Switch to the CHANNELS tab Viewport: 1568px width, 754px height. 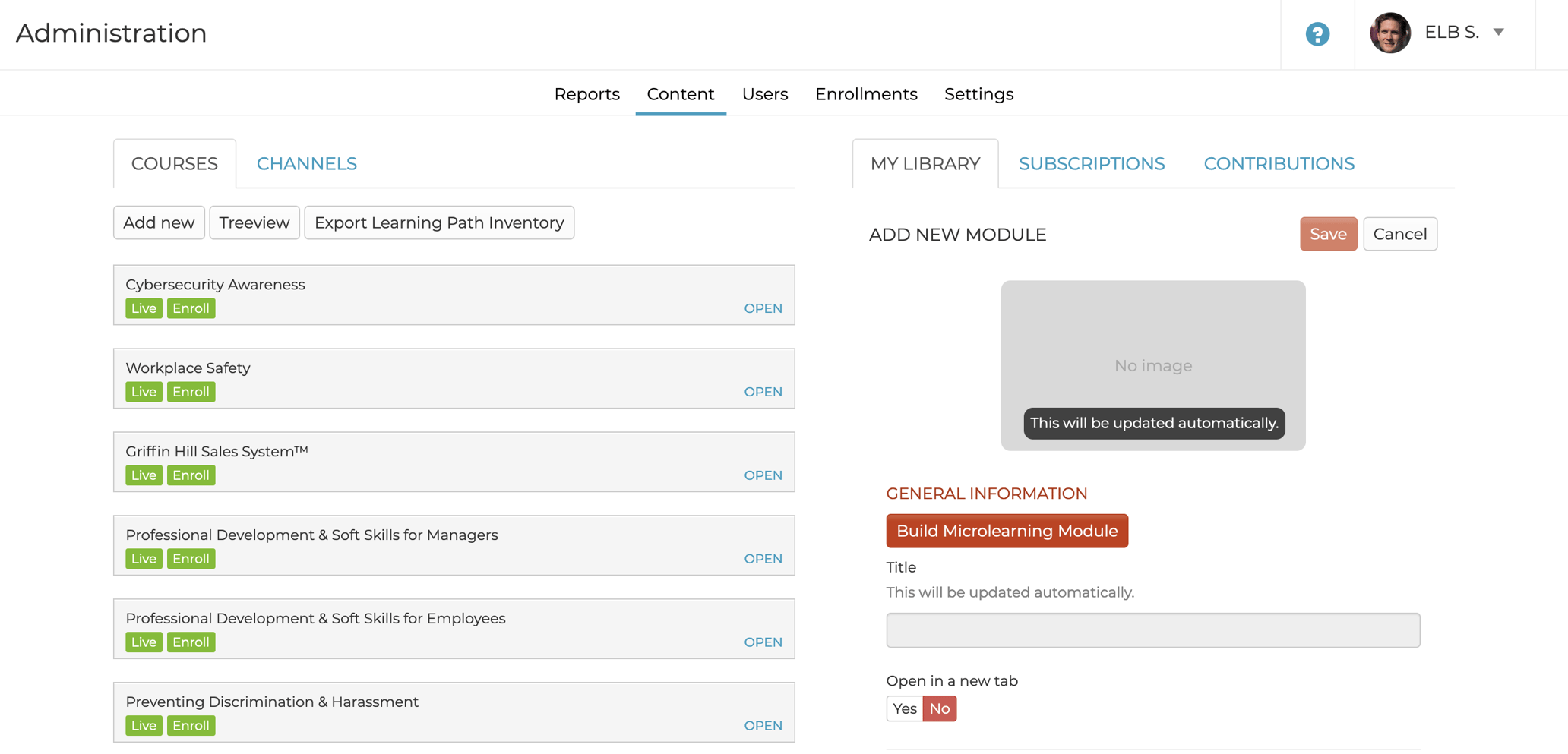306,163
